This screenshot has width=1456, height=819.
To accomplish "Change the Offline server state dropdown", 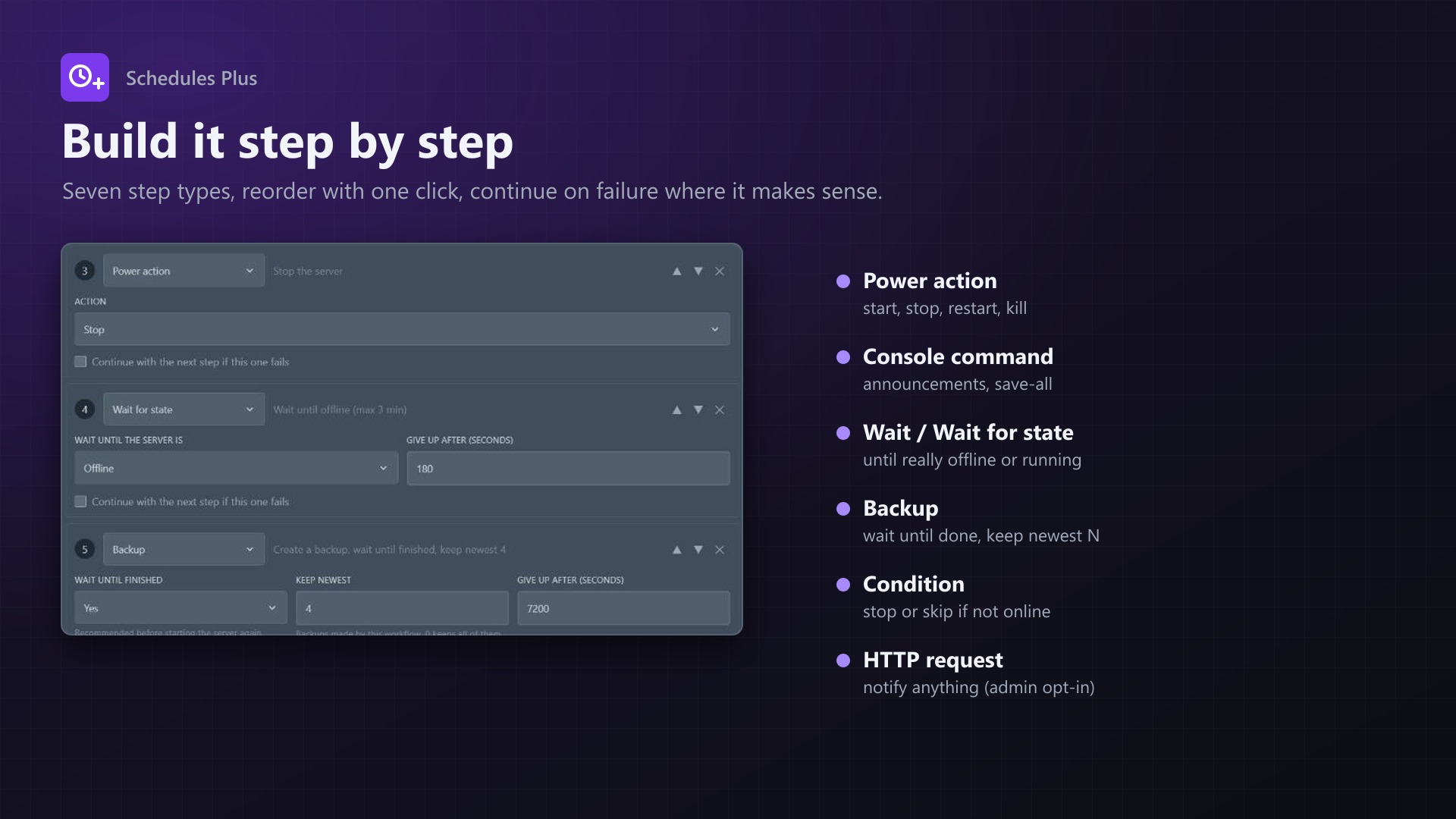I will tap(236, 468).
